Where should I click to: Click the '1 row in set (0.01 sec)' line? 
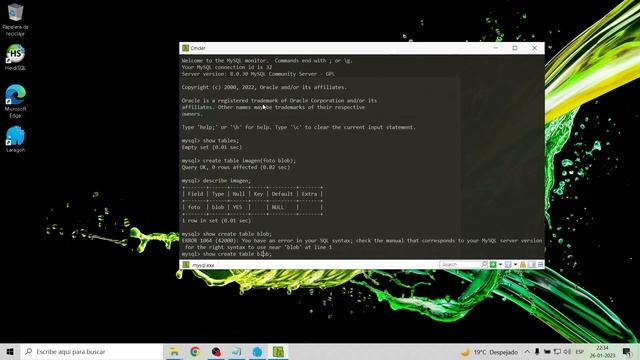click(x=216, y=220)
